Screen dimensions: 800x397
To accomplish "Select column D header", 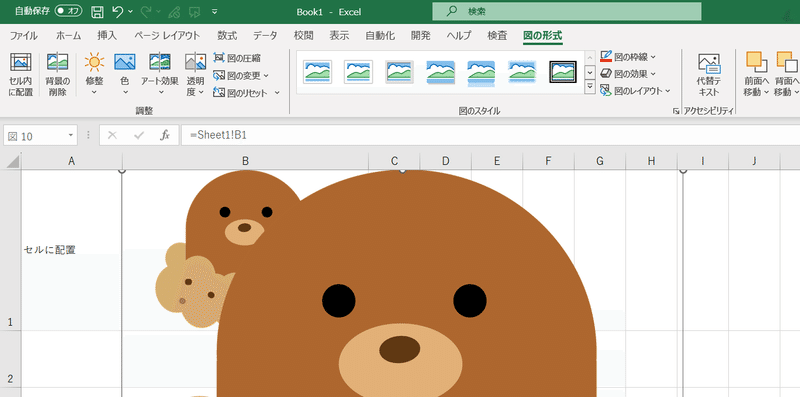I will pos(445,161).
